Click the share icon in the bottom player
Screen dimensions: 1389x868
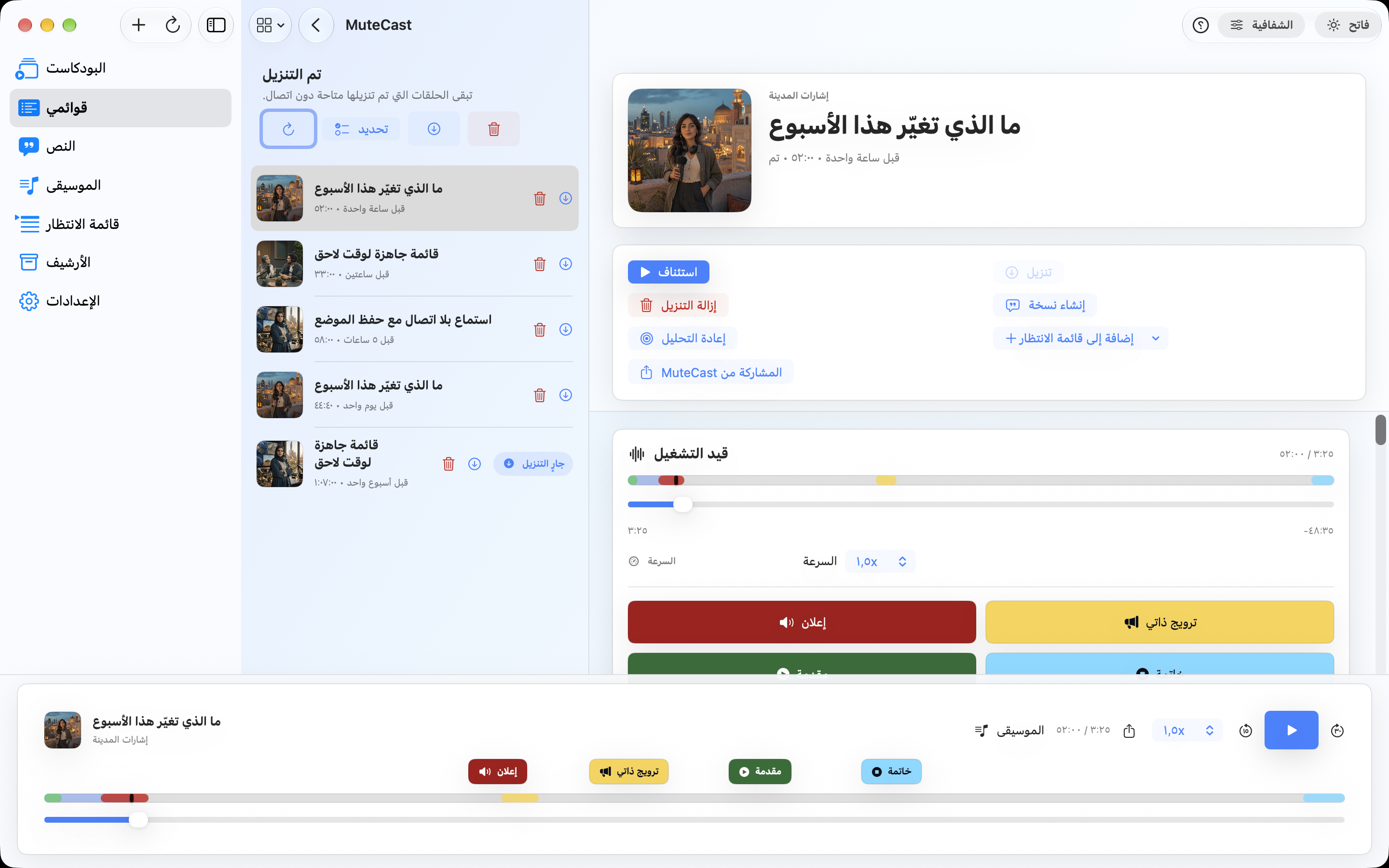click(x=1129, y=730)
